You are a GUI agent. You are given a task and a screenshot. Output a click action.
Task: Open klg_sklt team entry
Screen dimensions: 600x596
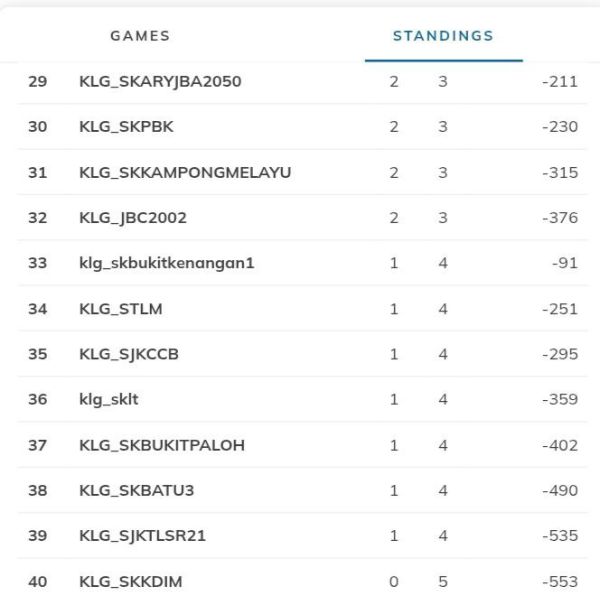[x=108, y=399]
